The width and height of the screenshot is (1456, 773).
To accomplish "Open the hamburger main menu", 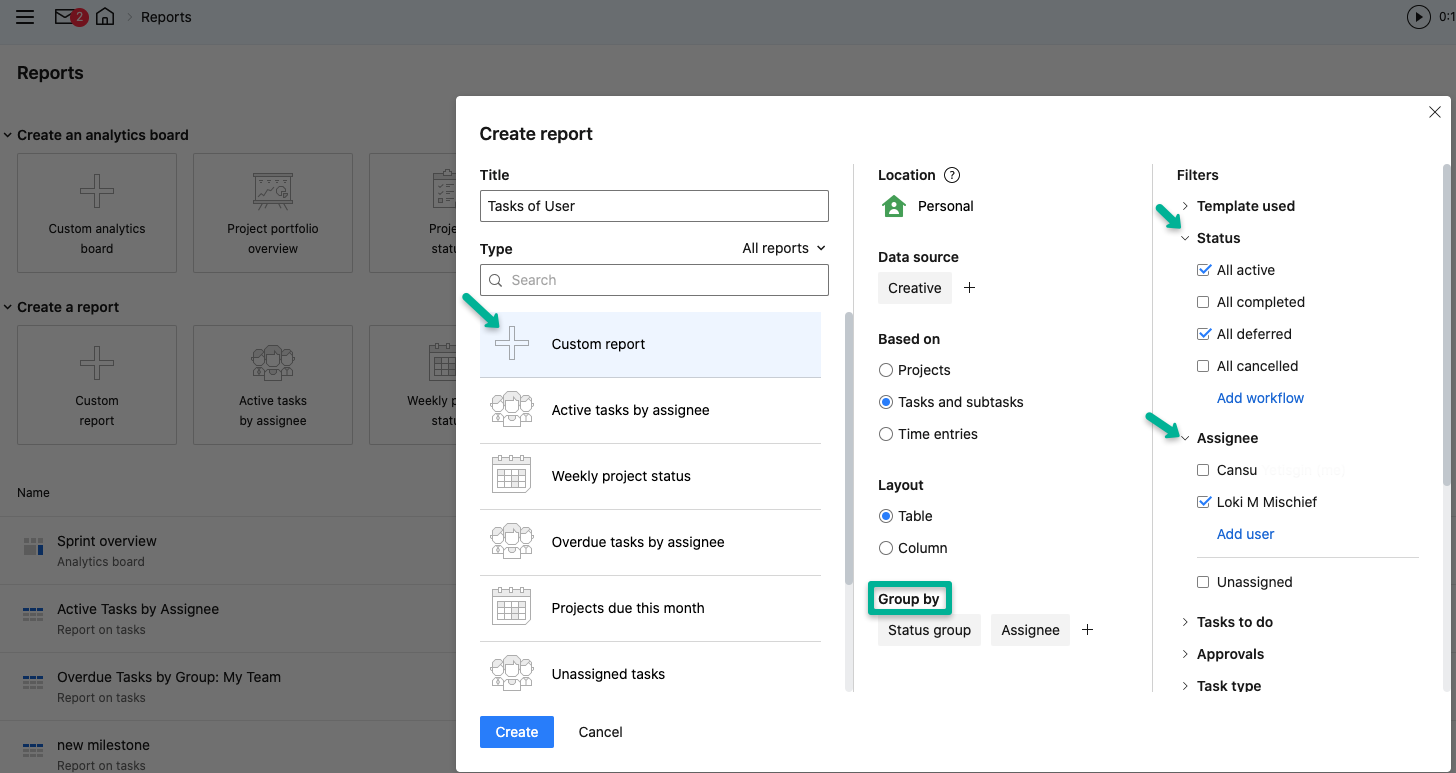I will click(x=25, y=17).
